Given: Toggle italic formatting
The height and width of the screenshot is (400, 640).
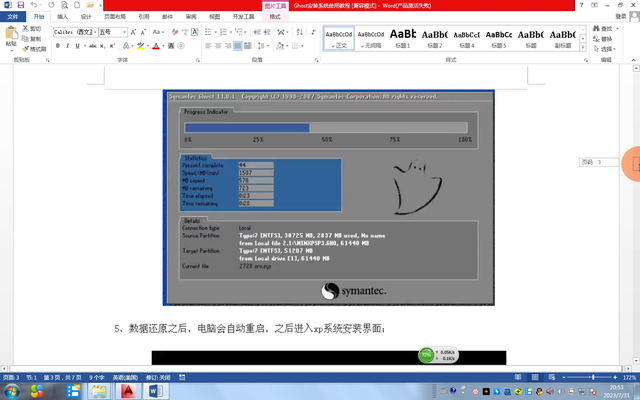Looking at the screenshot, I should (67, 46).
